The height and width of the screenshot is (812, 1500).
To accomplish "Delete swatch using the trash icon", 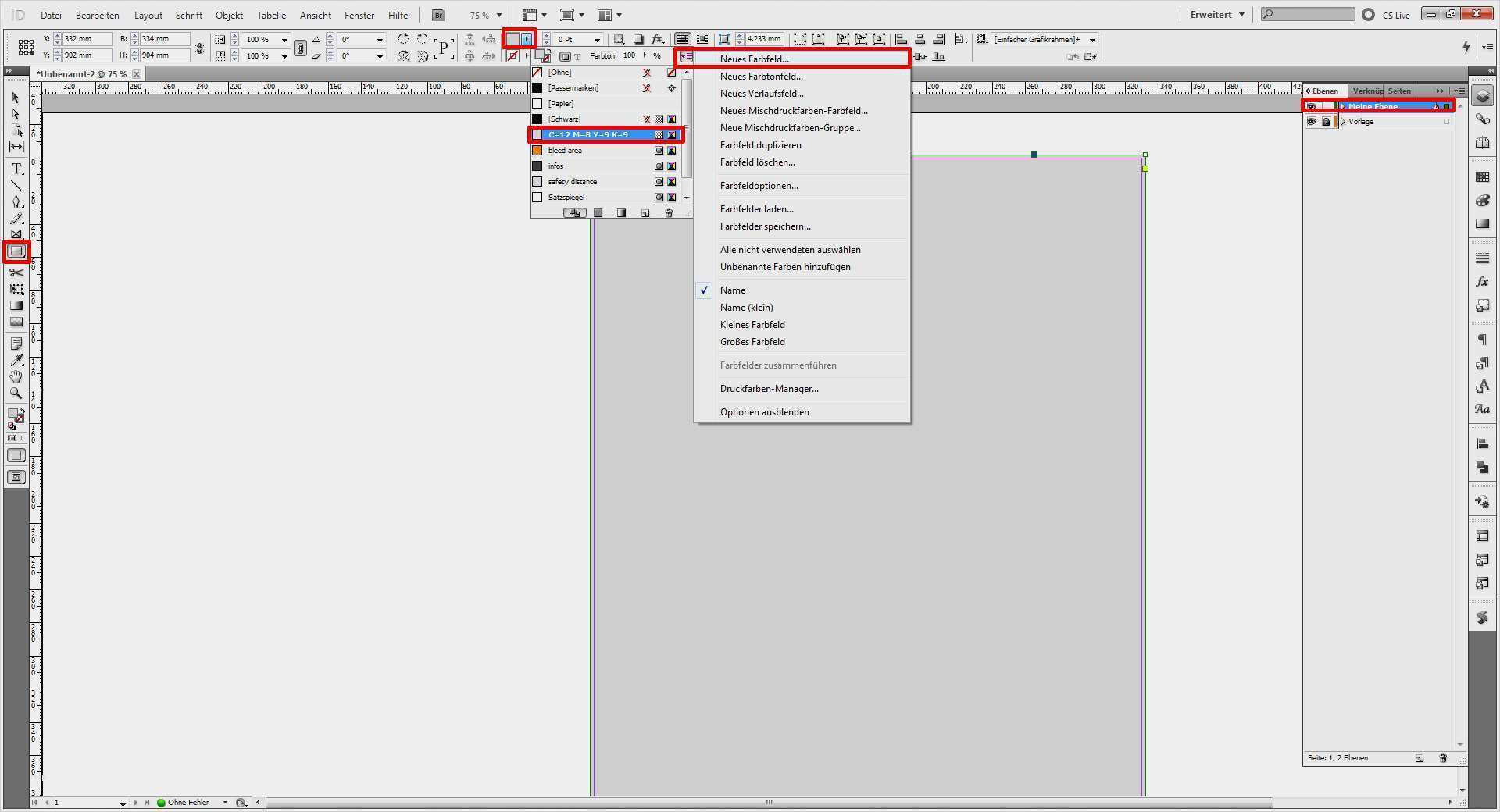I will [x=670, y=212].
